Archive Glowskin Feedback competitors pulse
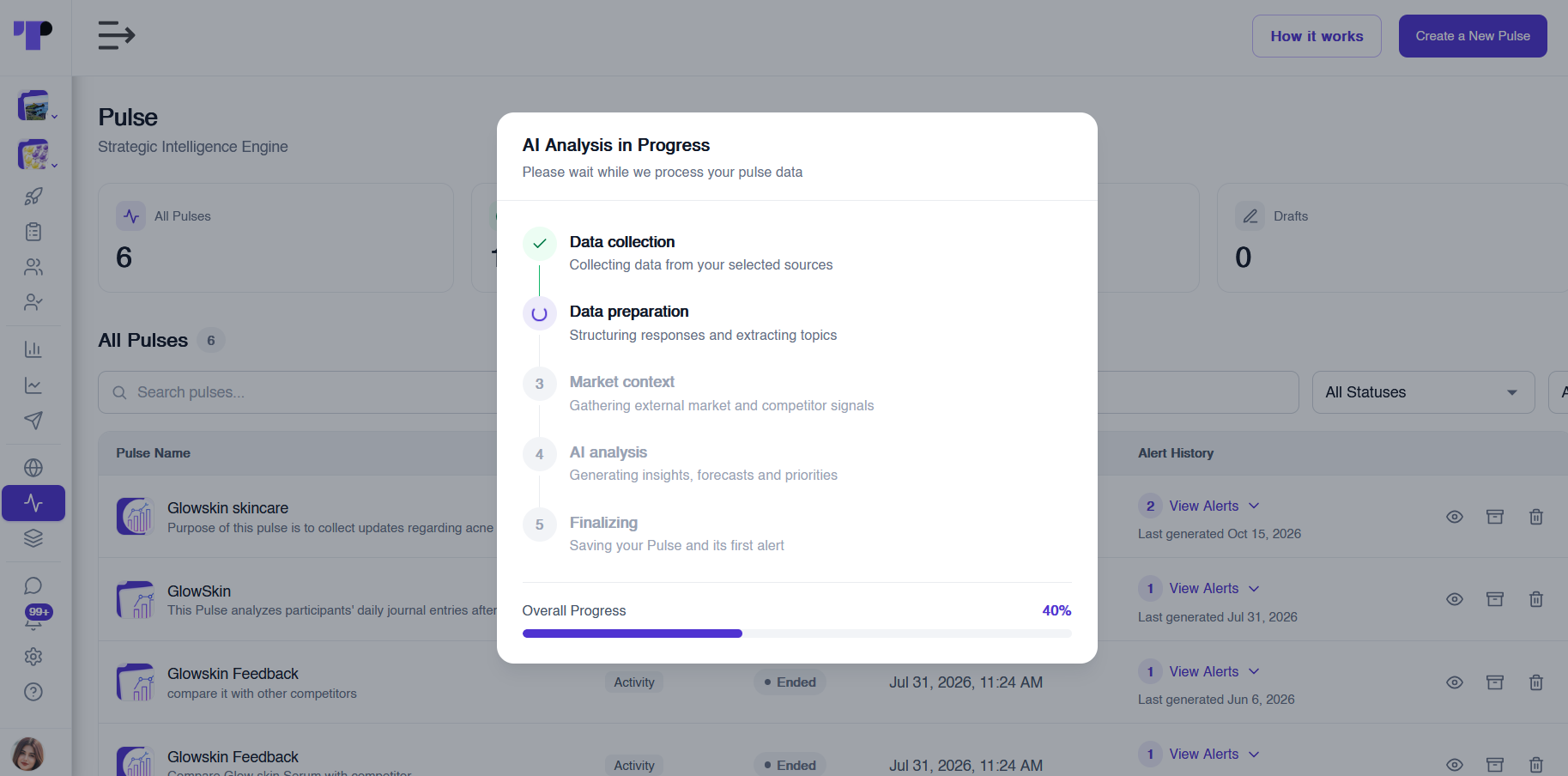Image resolution: width=1568 pixels, height=776 pixels. point(1495,682)
